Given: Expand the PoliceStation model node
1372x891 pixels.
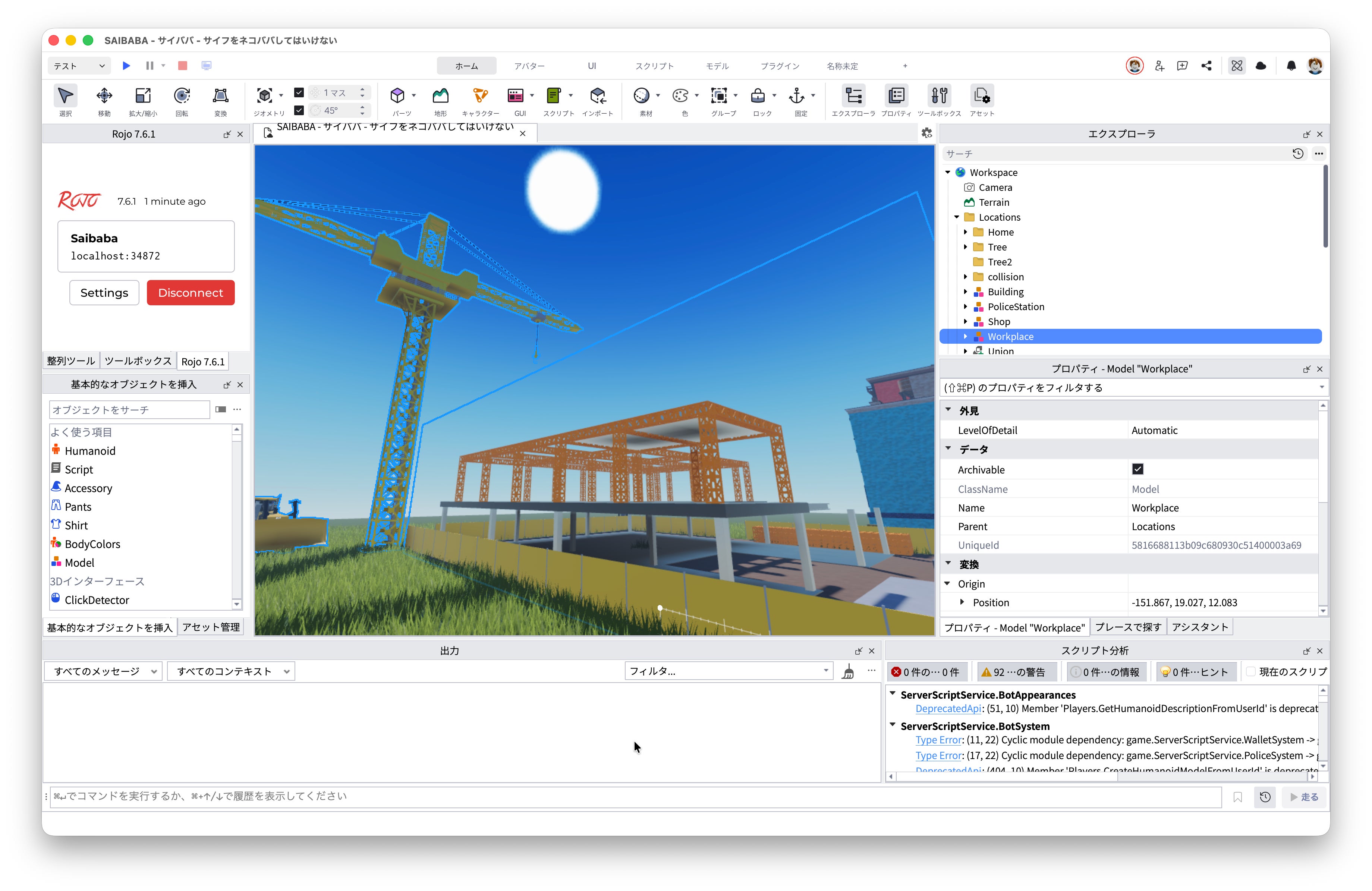Looking at the screenshot, I should click(966, 306).
